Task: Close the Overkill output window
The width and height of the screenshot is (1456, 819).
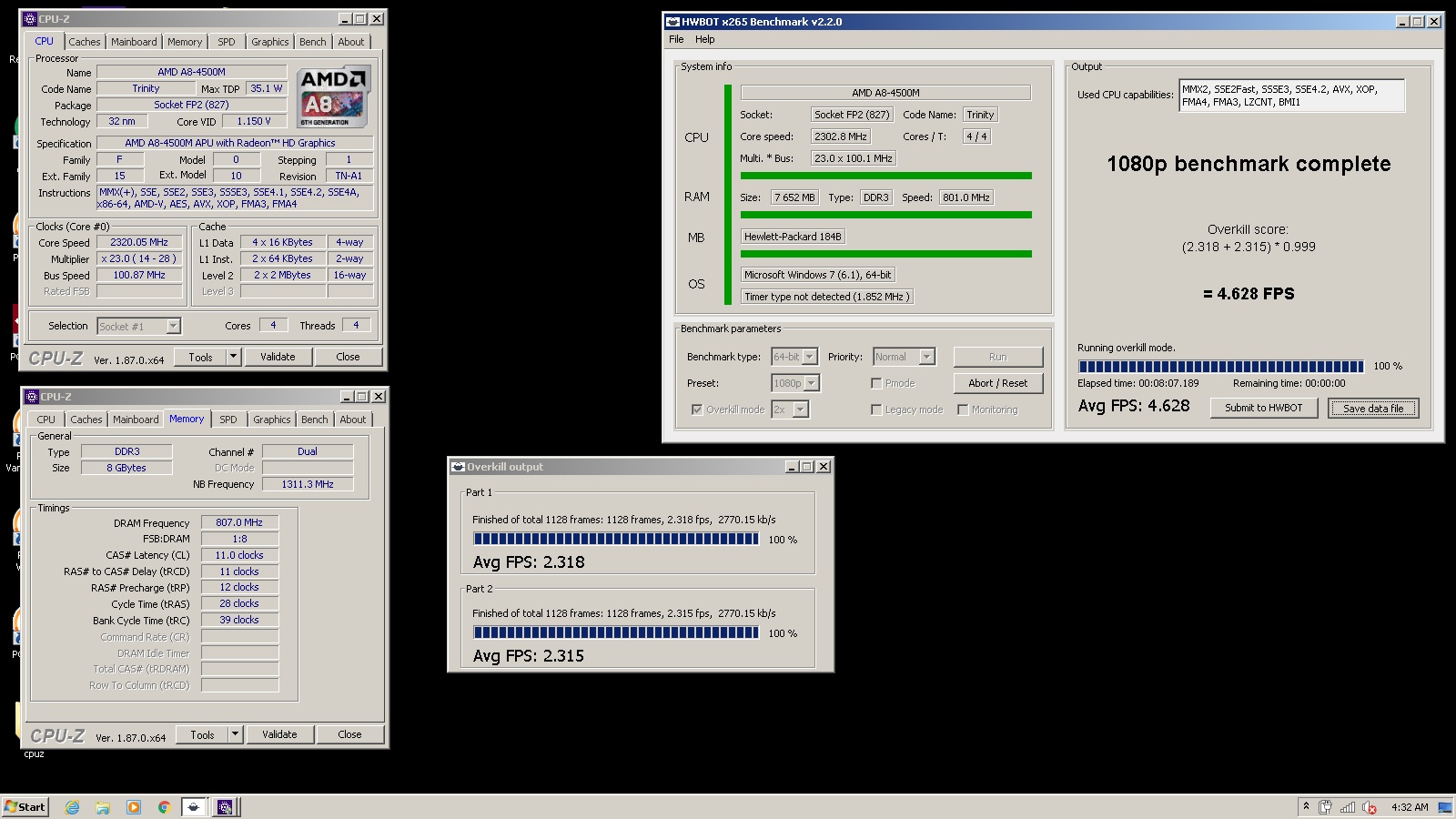Action: click(824, 467)
